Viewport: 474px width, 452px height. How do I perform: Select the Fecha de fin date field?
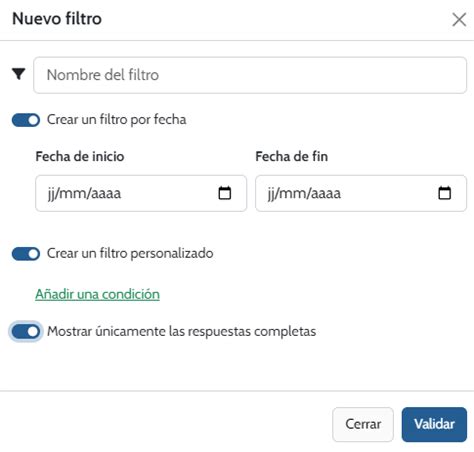[361, 193]
